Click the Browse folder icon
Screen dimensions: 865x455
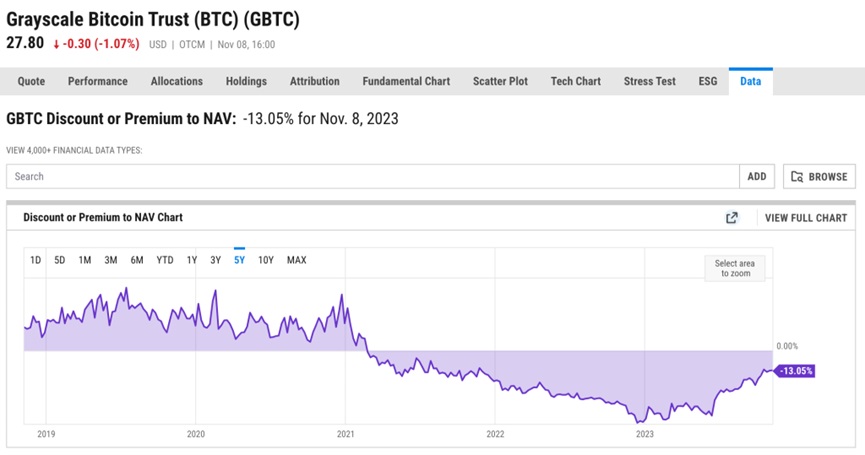pyautogui.click(x=798, y=177)
